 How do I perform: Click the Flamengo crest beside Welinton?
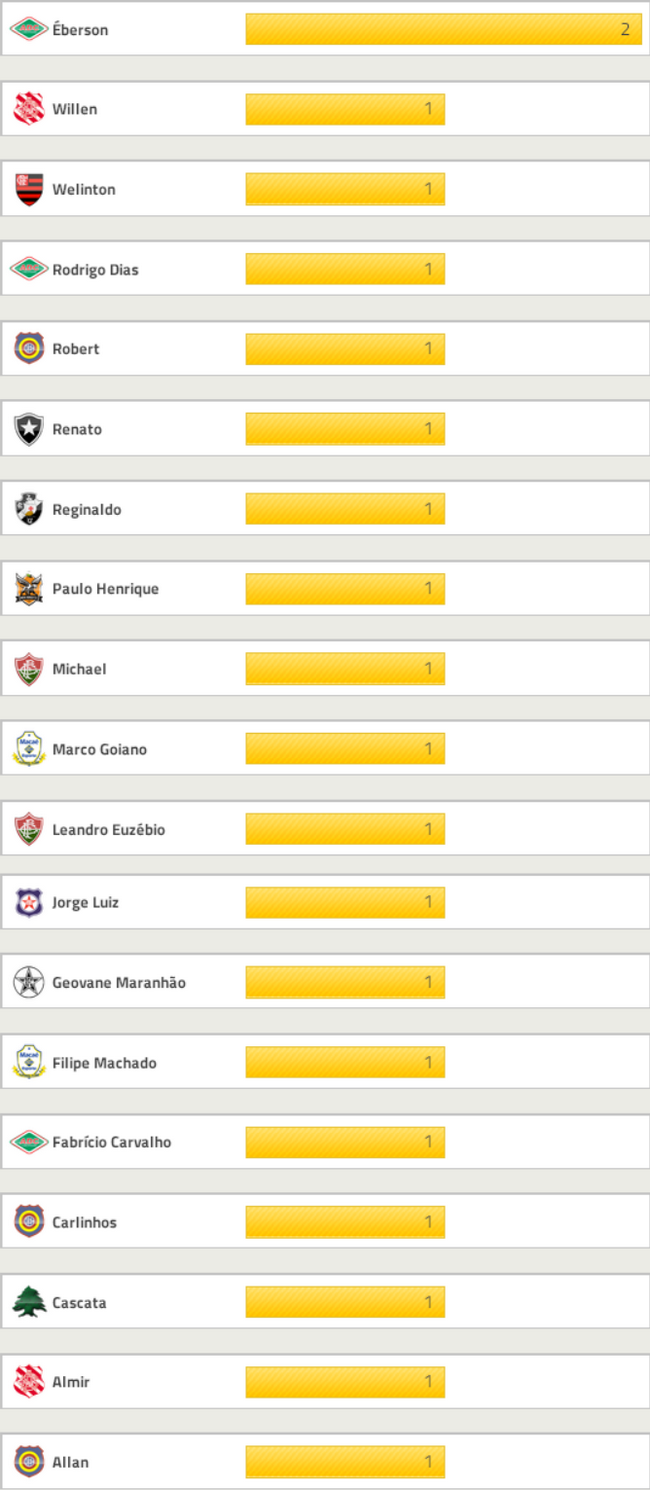point(29,189)
